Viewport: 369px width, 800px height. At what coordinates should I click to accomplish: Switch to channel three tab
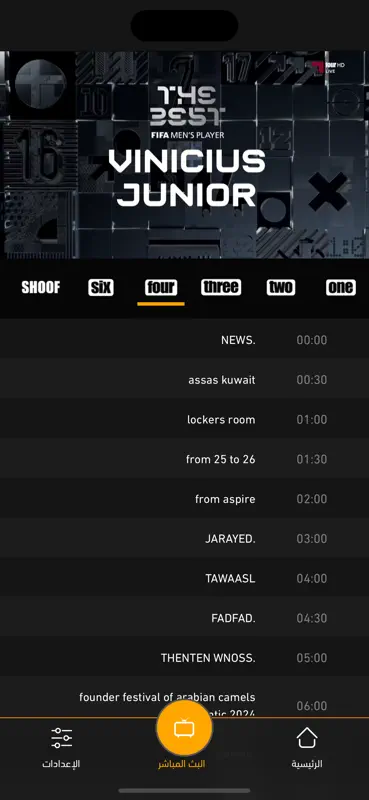pyautogui.click(x=221, y=287)
